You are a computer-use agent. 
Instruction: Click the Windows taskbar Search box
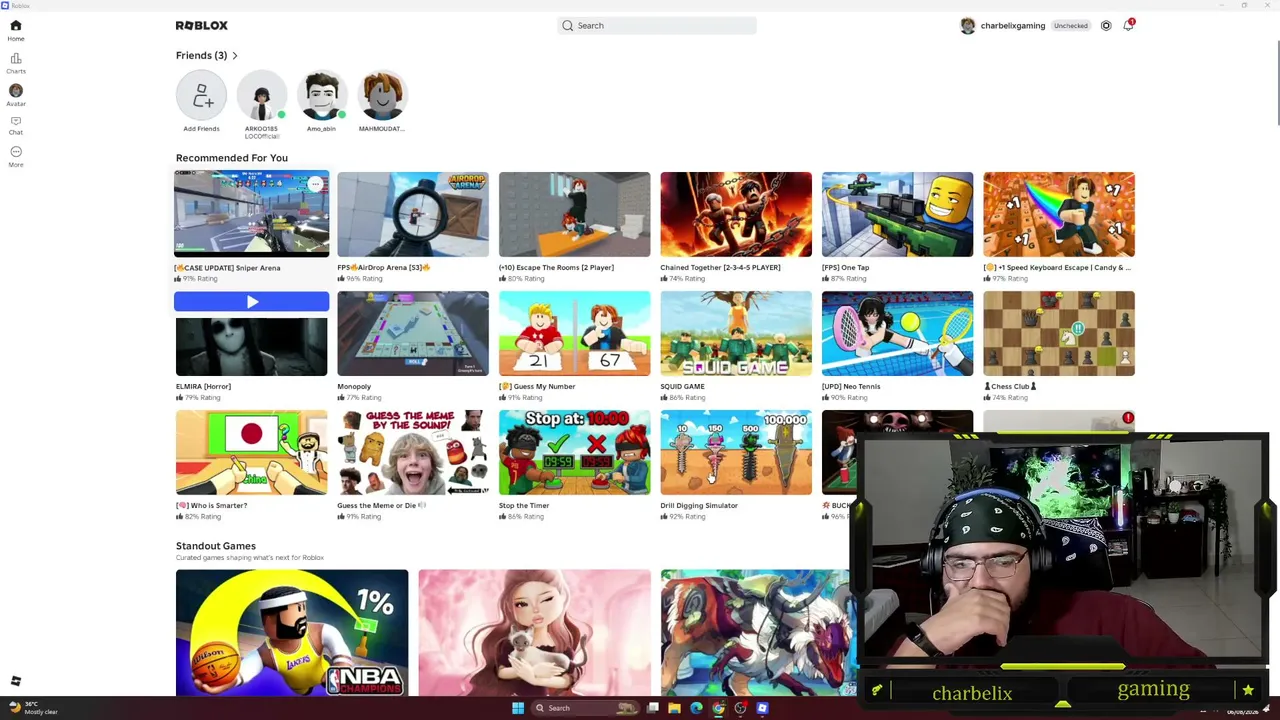583,708
